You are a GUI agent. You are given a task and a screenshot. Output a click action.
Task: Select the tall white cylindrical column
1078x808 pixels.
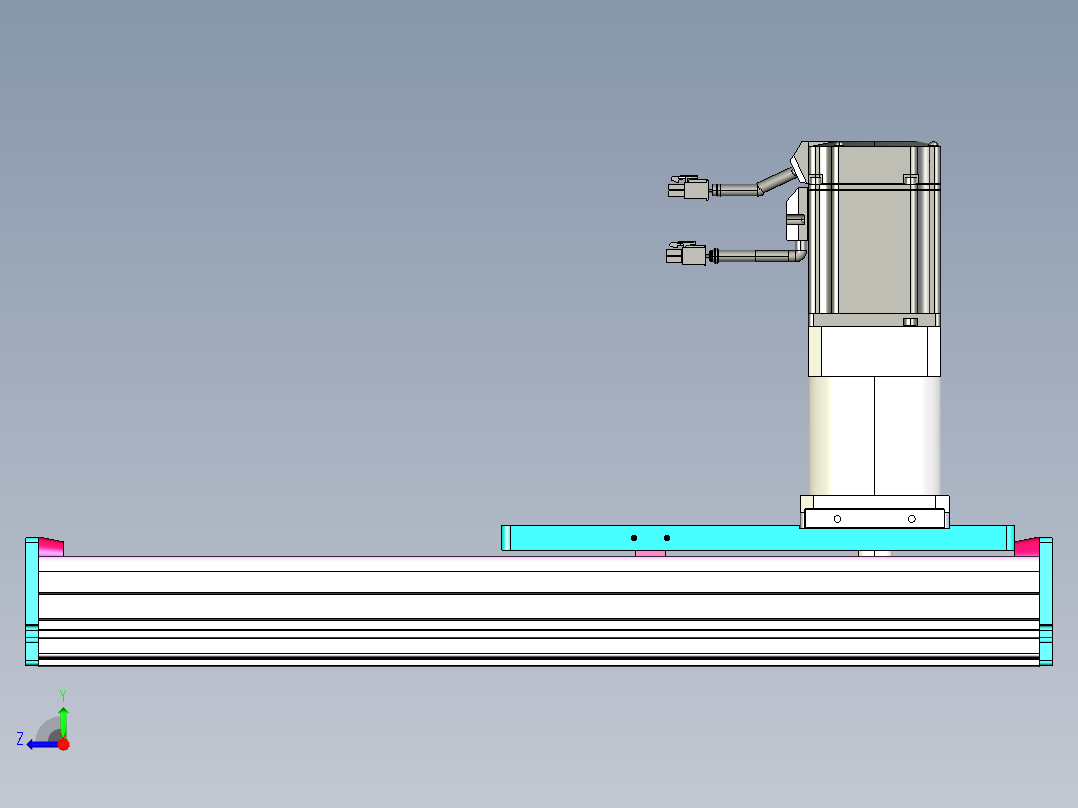(x=874, y=436)
